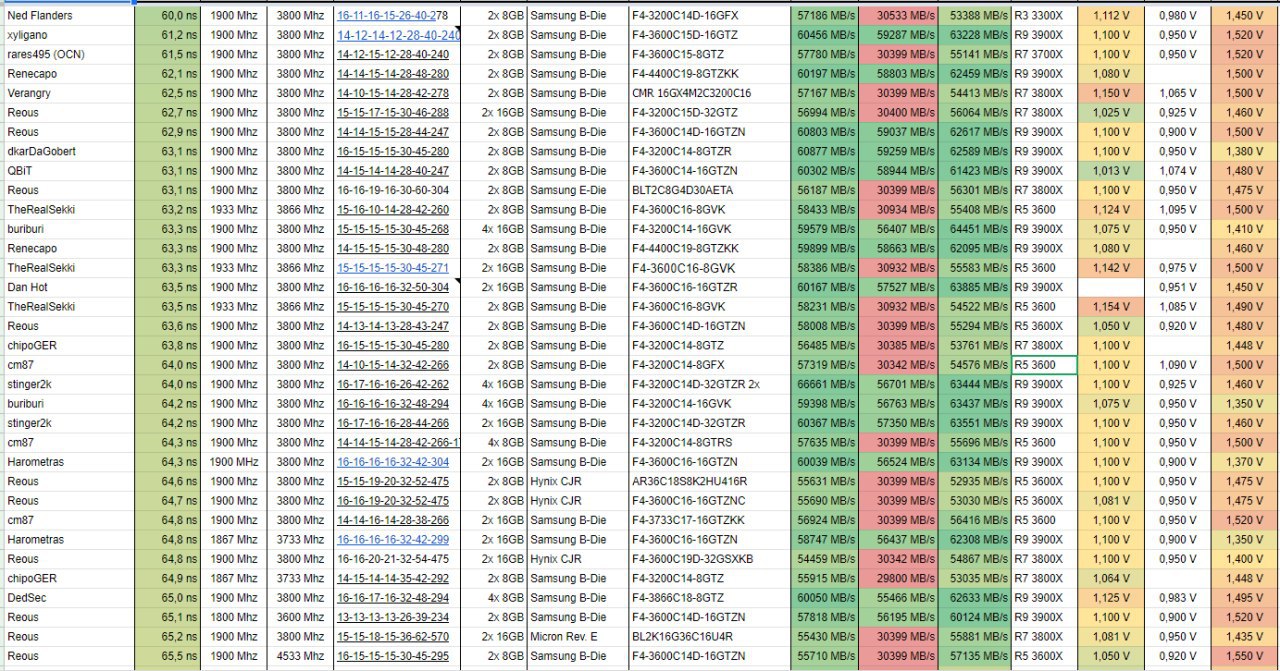Click the 64451 MB/s copy cell

tap(975, 229)
